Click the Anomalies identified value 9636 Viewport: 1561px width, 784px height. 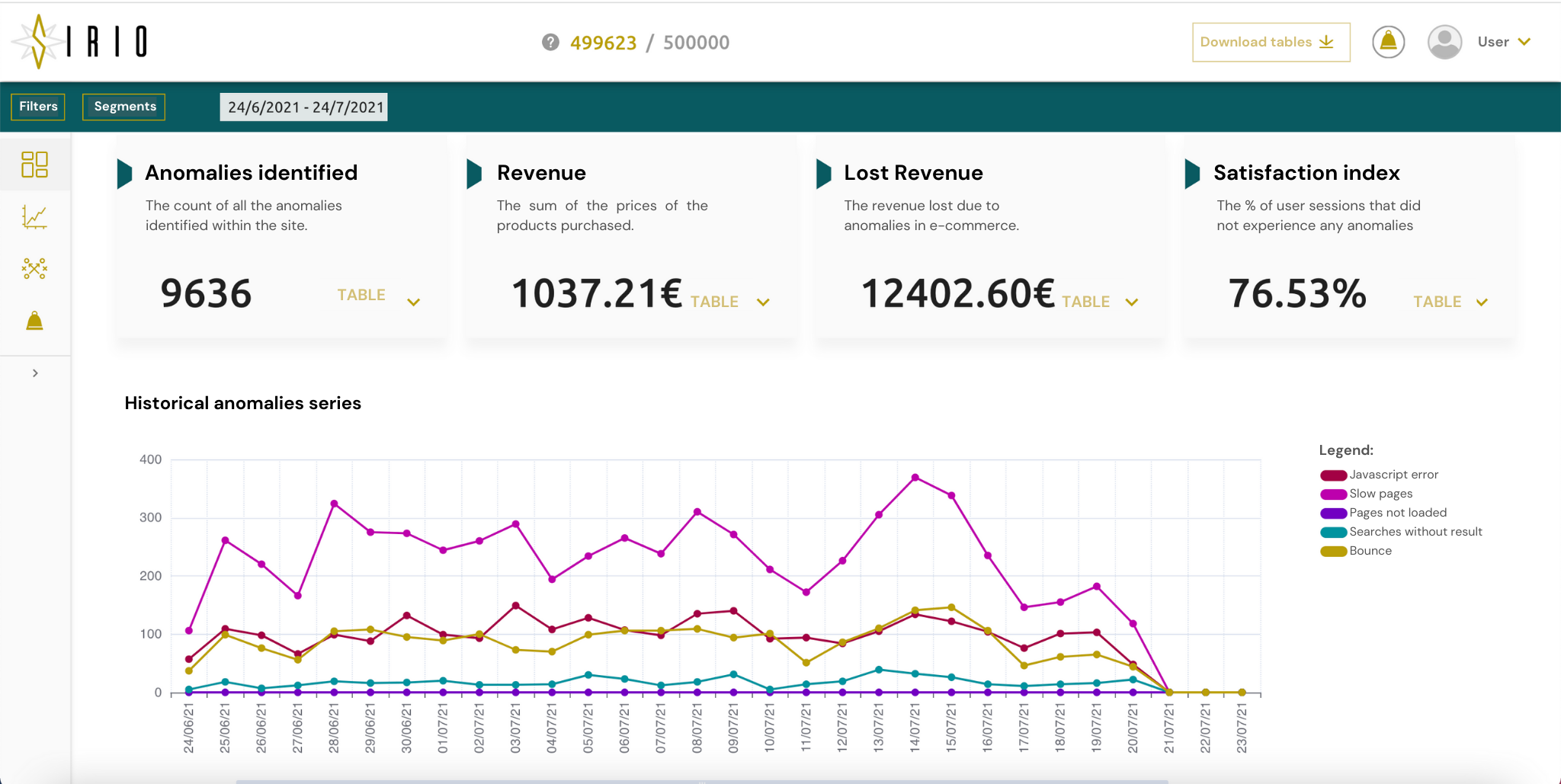point(206,293)
